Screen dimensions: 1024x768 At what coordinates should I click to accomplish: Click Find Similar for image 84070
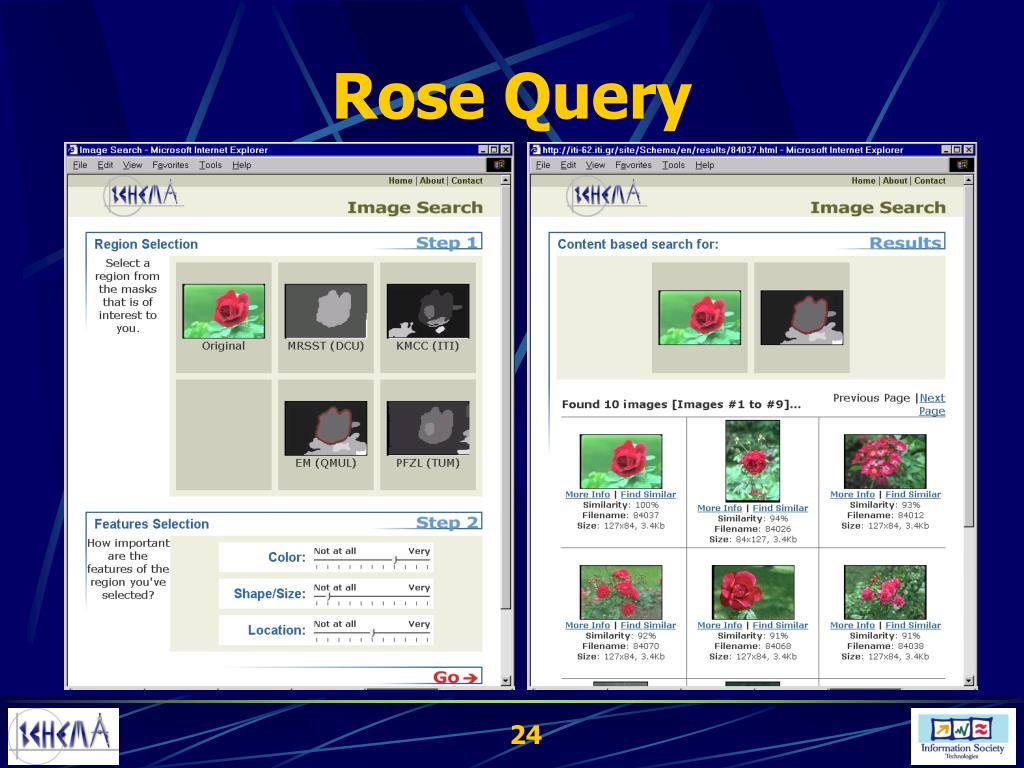pos(648,625)
